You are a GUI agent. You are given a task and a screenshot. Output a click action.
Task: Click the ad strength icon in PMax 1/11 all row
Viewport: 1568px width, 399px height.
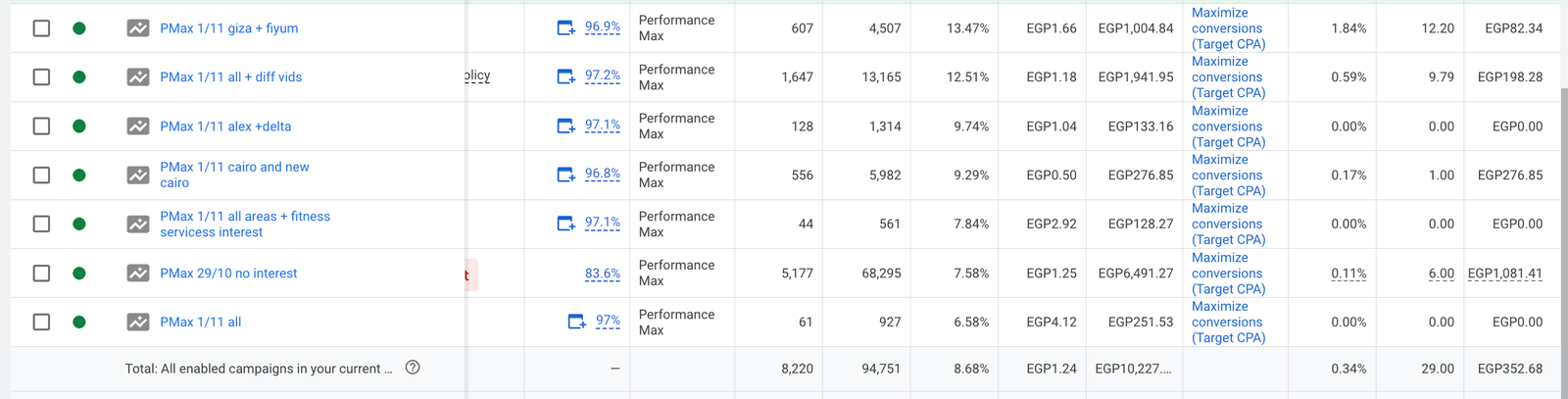[x=577, y=322]
